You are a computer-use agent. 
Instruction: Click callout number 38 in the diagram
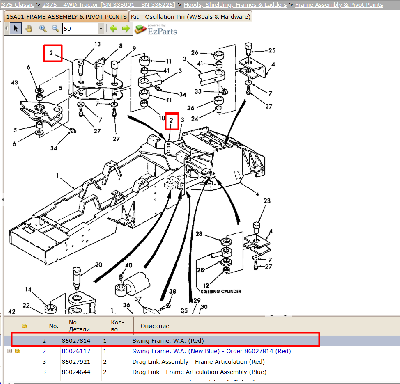(x=172, y=291)
